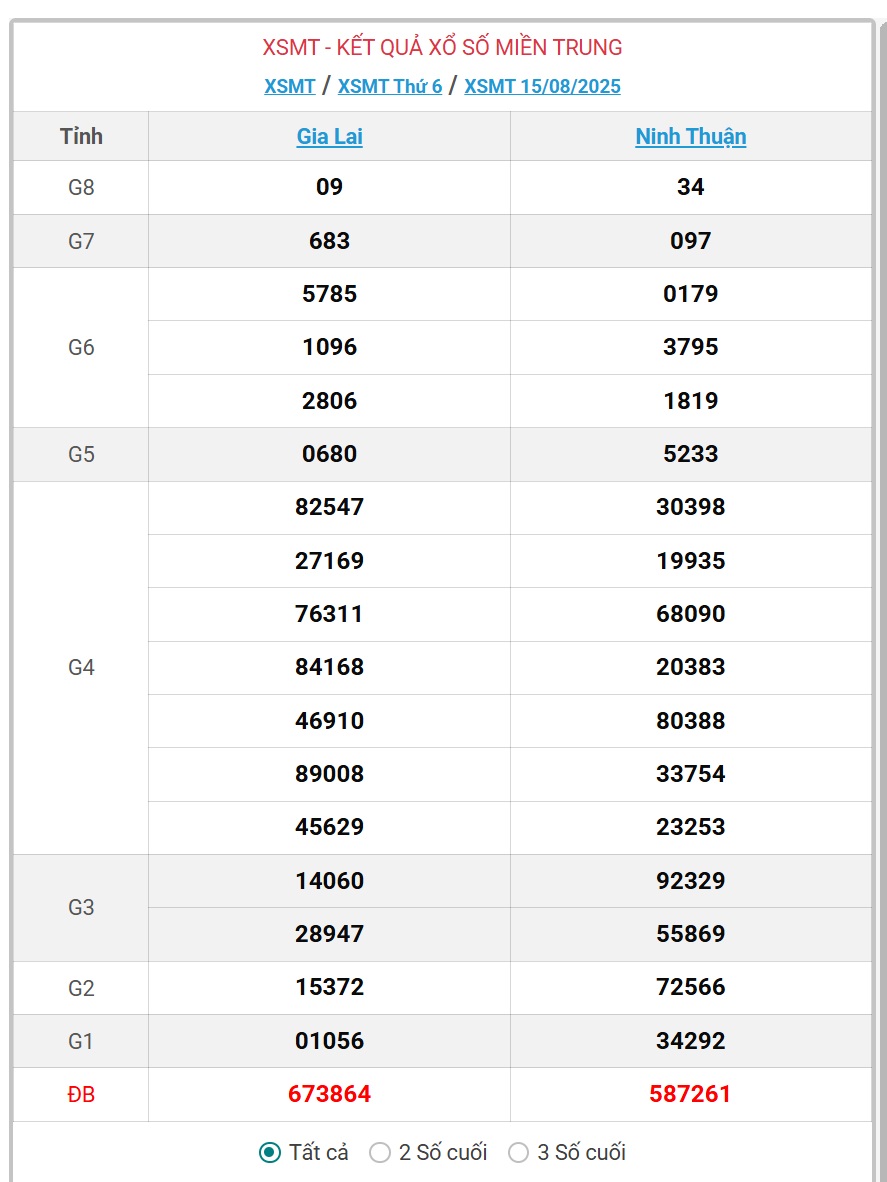Select the 2 Số cuối radio option

pos(380,1153)
